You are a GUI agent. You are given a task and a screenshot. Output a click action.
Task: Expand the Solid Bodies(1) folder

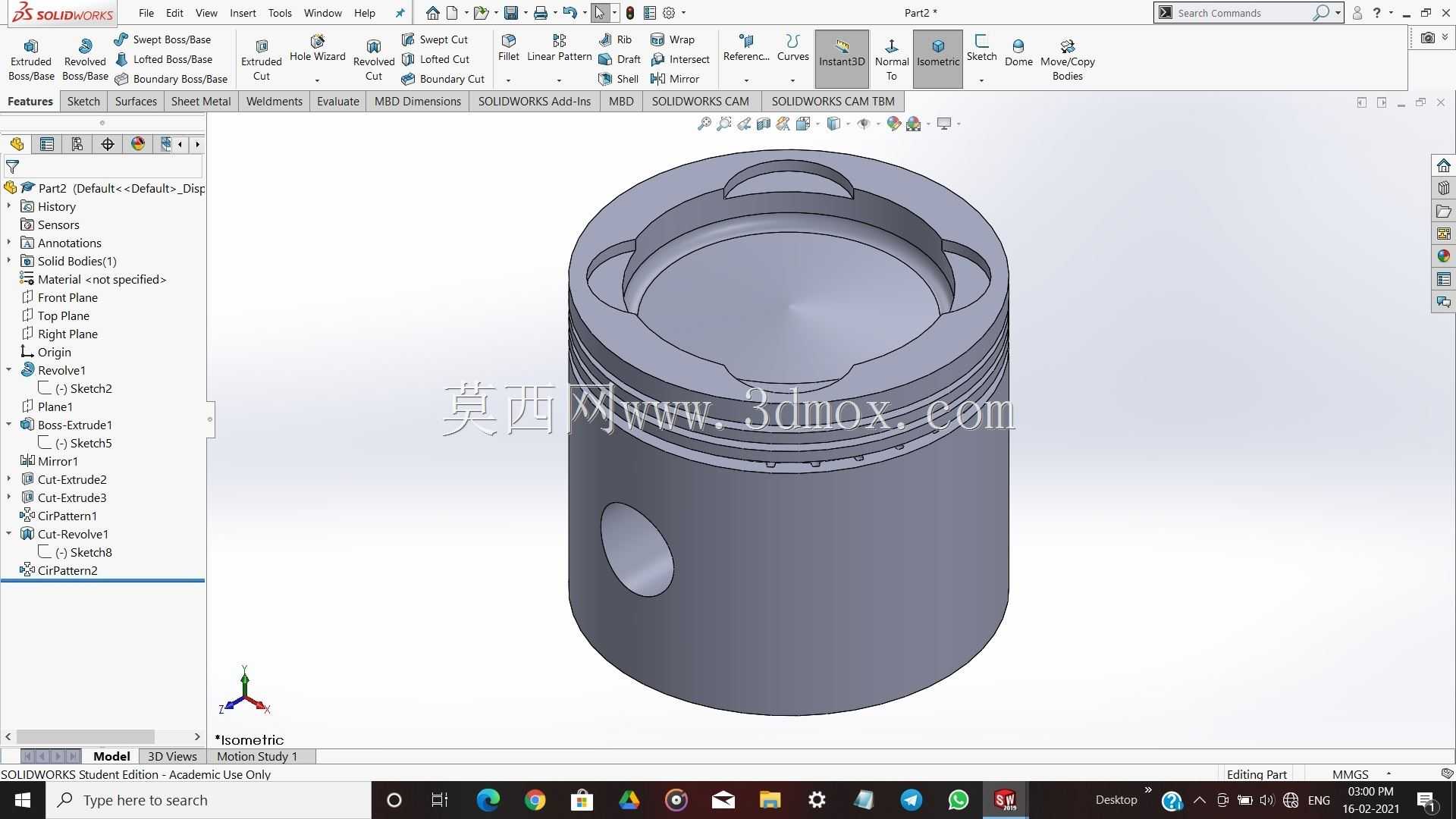(x=9, y=261)
